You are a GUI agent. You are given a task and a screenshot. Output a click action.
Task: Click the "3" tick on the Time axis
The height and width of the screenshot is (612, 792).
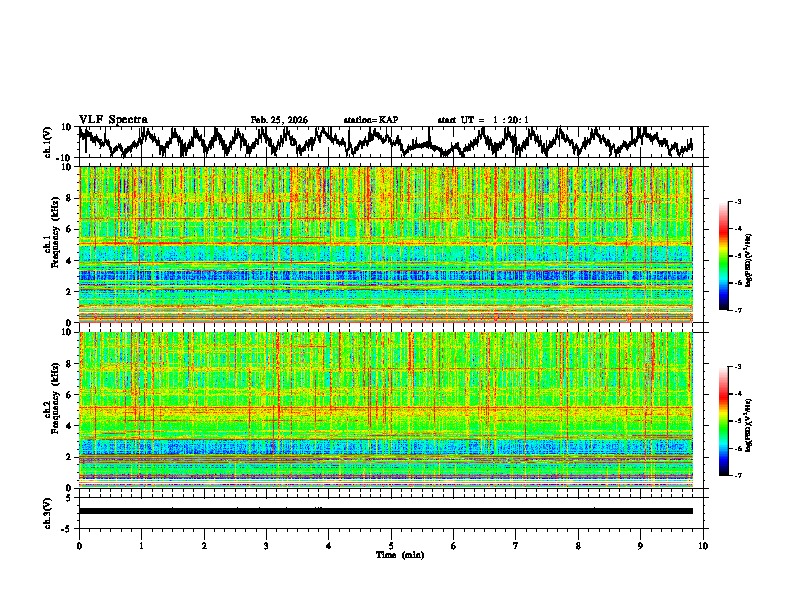(x=266, y=546)
